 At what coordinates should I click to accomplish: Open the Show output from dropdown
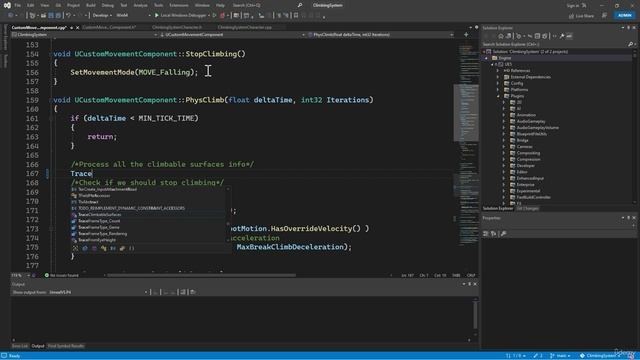98,292
